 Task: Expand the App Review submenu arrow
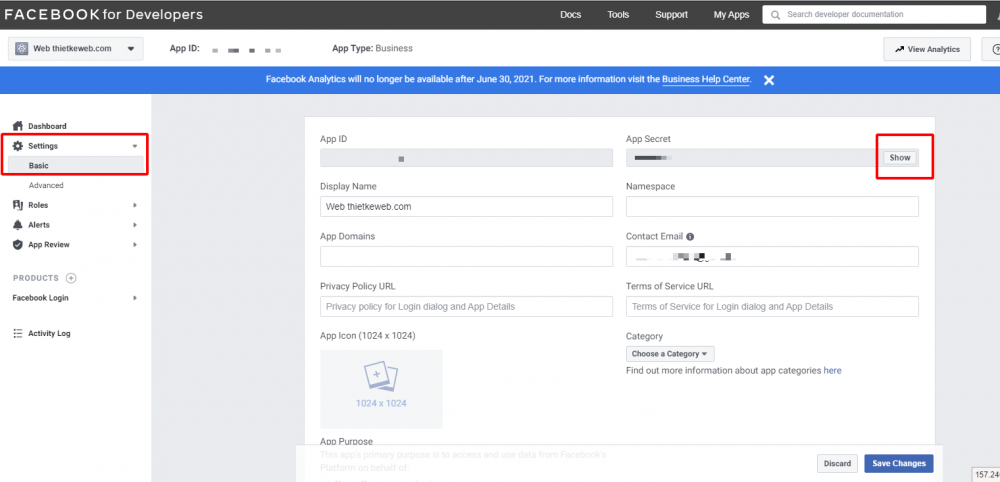tap(135, 245)
